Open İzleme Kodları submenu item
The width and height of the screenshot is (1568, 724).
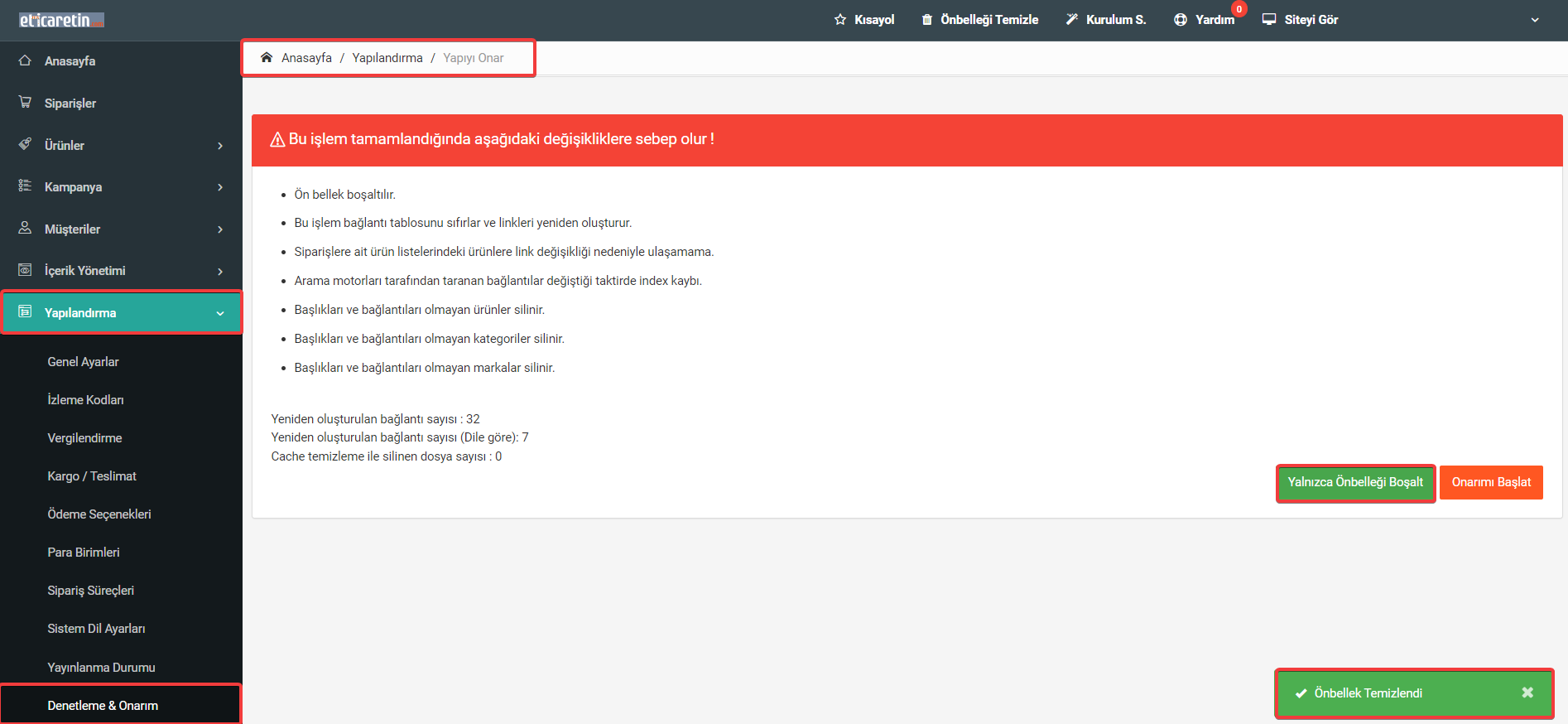85,400
